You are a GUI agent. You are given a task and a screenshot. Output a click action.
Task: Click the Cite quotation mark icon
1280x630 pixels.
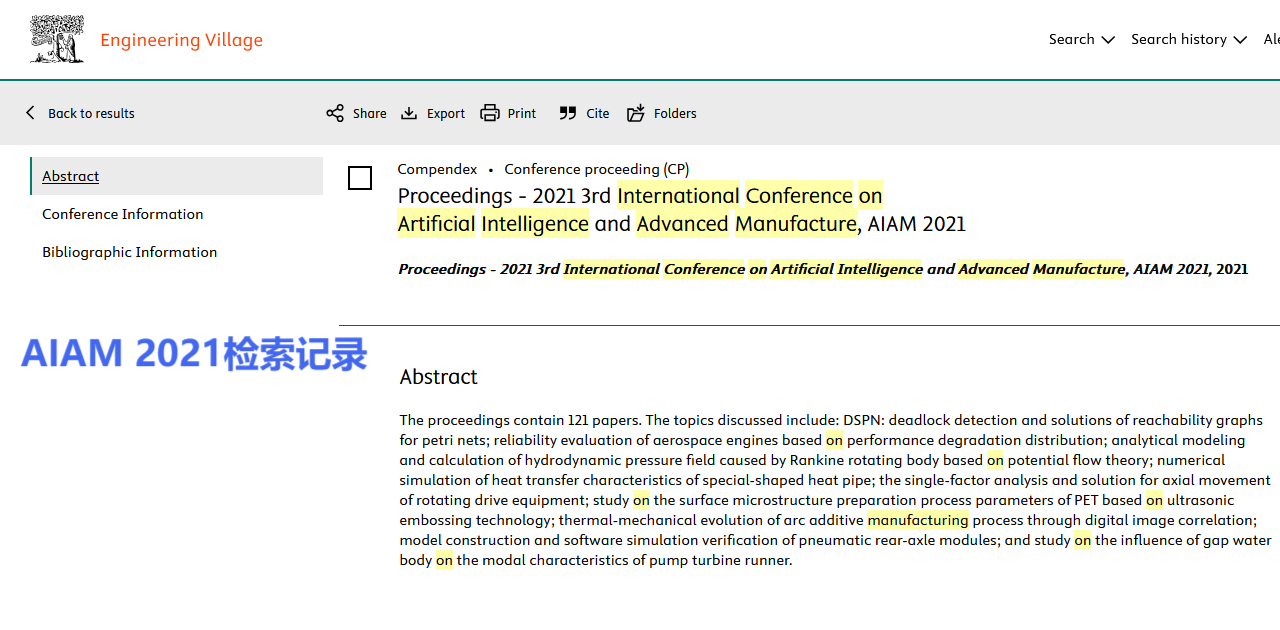pos(568,113)
